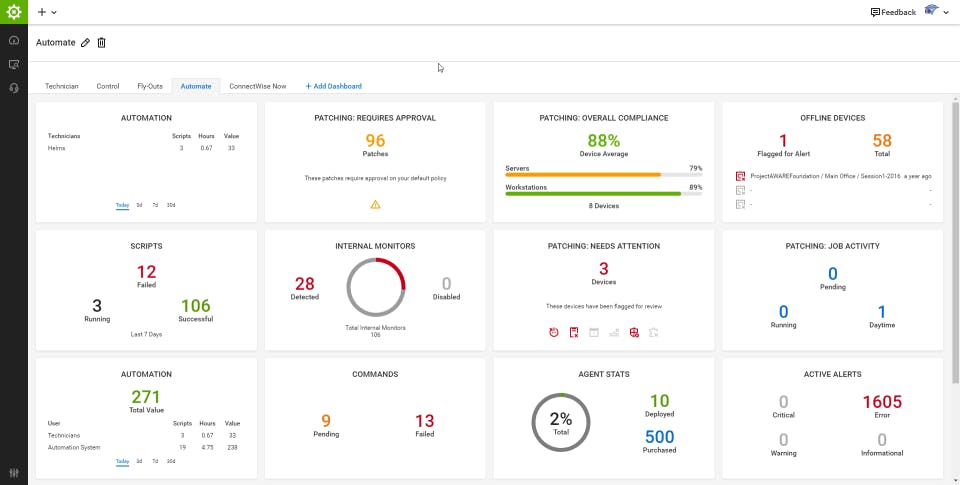The height and width of the screenshot is (485, 960).
Task: Expand the plus add-new dropdown
Action: 47,12
